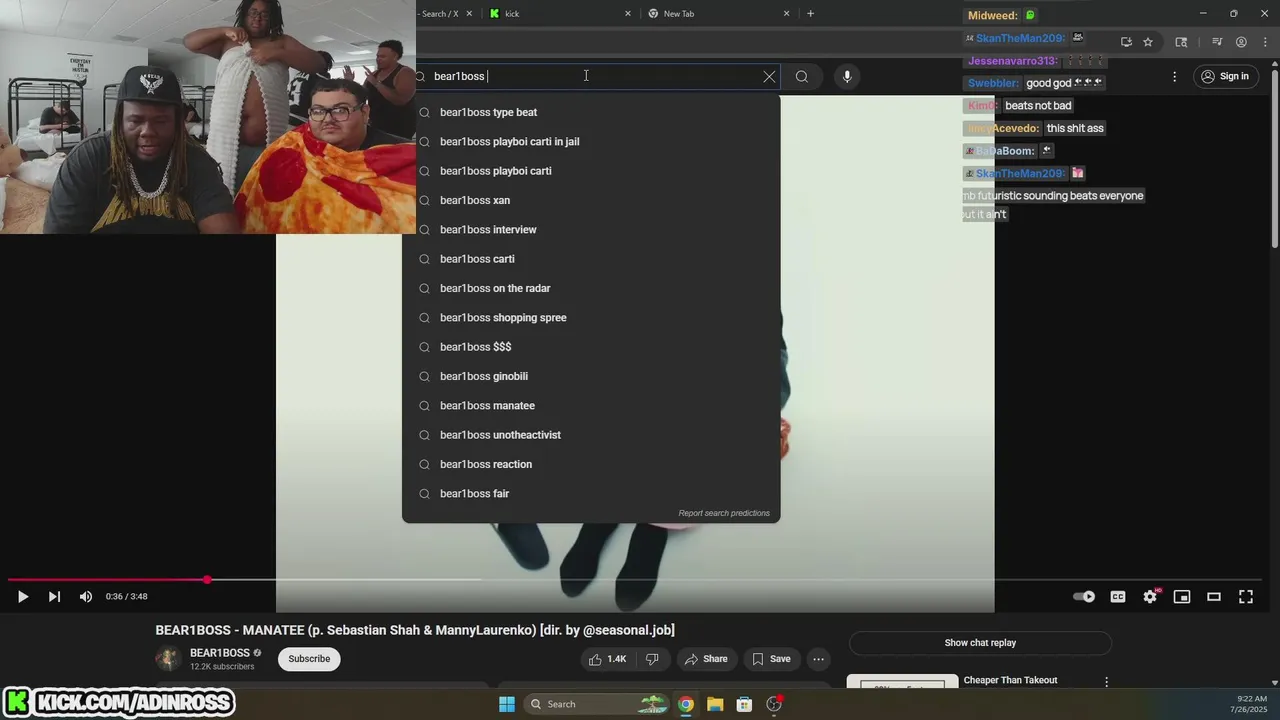Viewport: 1280px width, 720px height.
Task: Choose suggestion bear1boss fair
Action: [x=591, y=494]
